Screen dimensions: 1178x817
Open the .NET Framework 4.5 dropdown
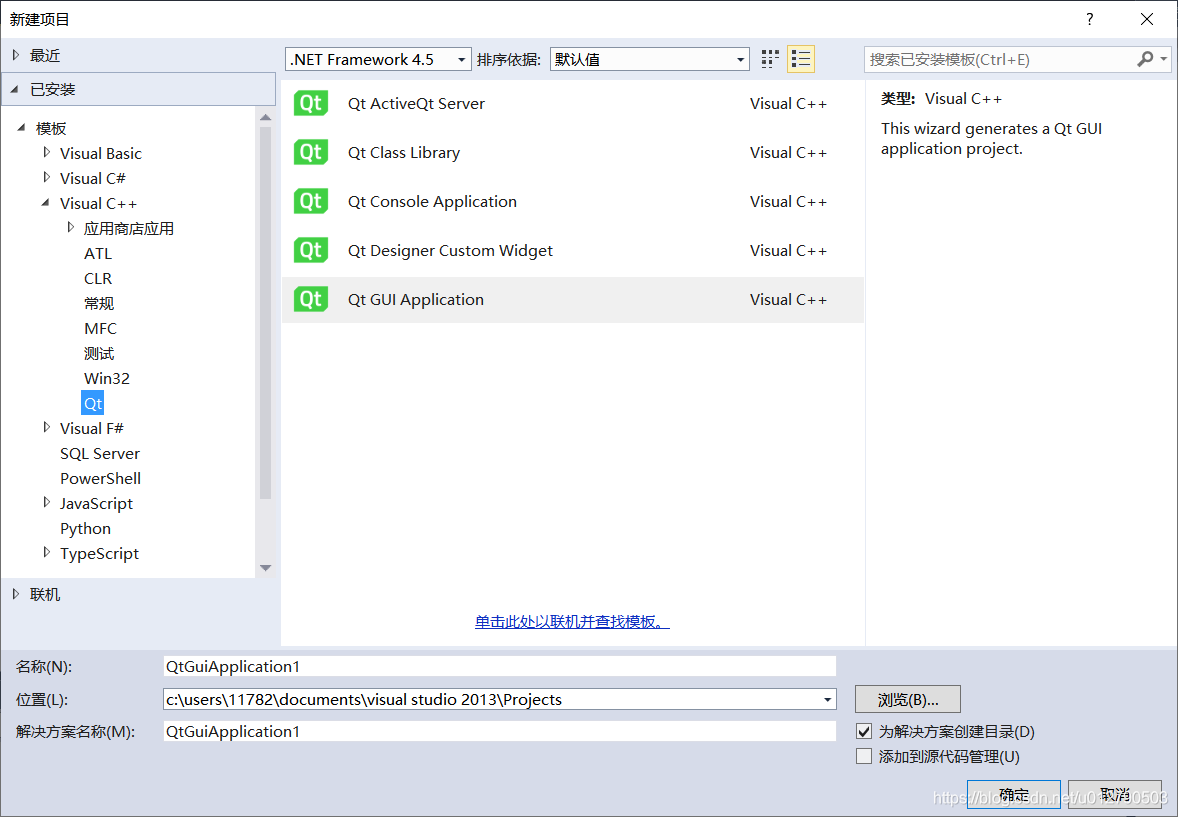(x=379, y=59)
